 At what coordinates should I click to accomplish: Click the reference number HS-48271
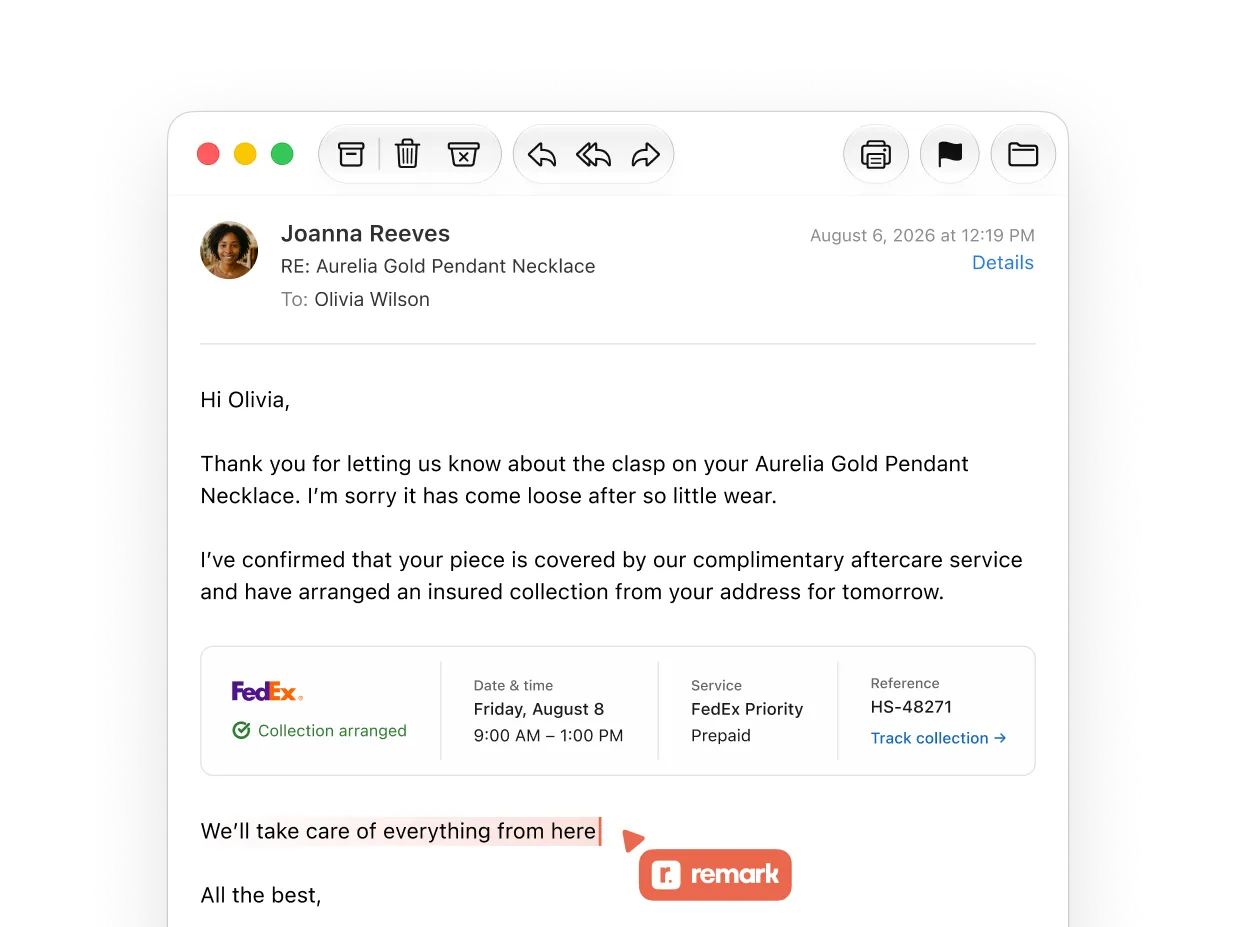(x=911, y=707)
